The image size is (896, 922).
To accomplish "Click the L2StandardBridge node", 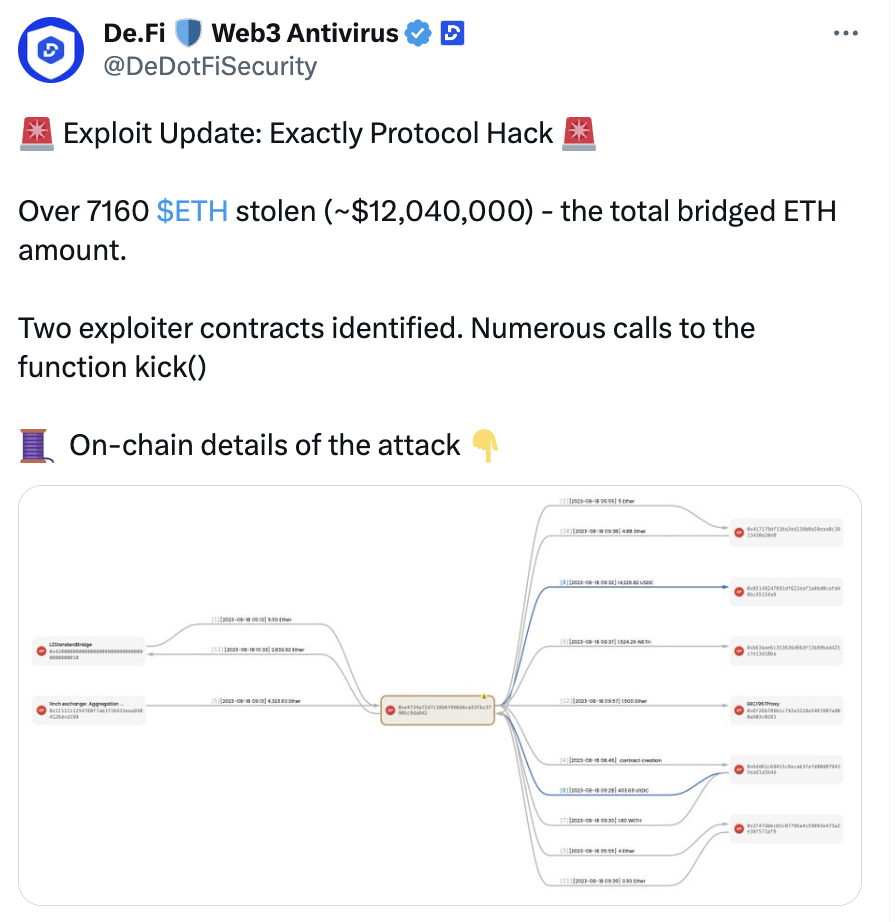I will 88,651.
